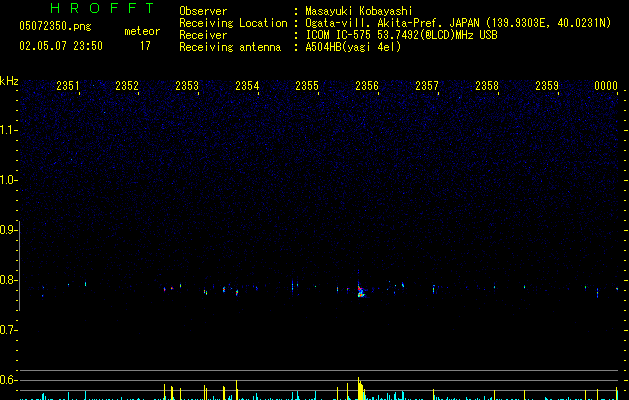
Task: Click the bright meteor echo near 2356
Action: [x=361, y=291]
